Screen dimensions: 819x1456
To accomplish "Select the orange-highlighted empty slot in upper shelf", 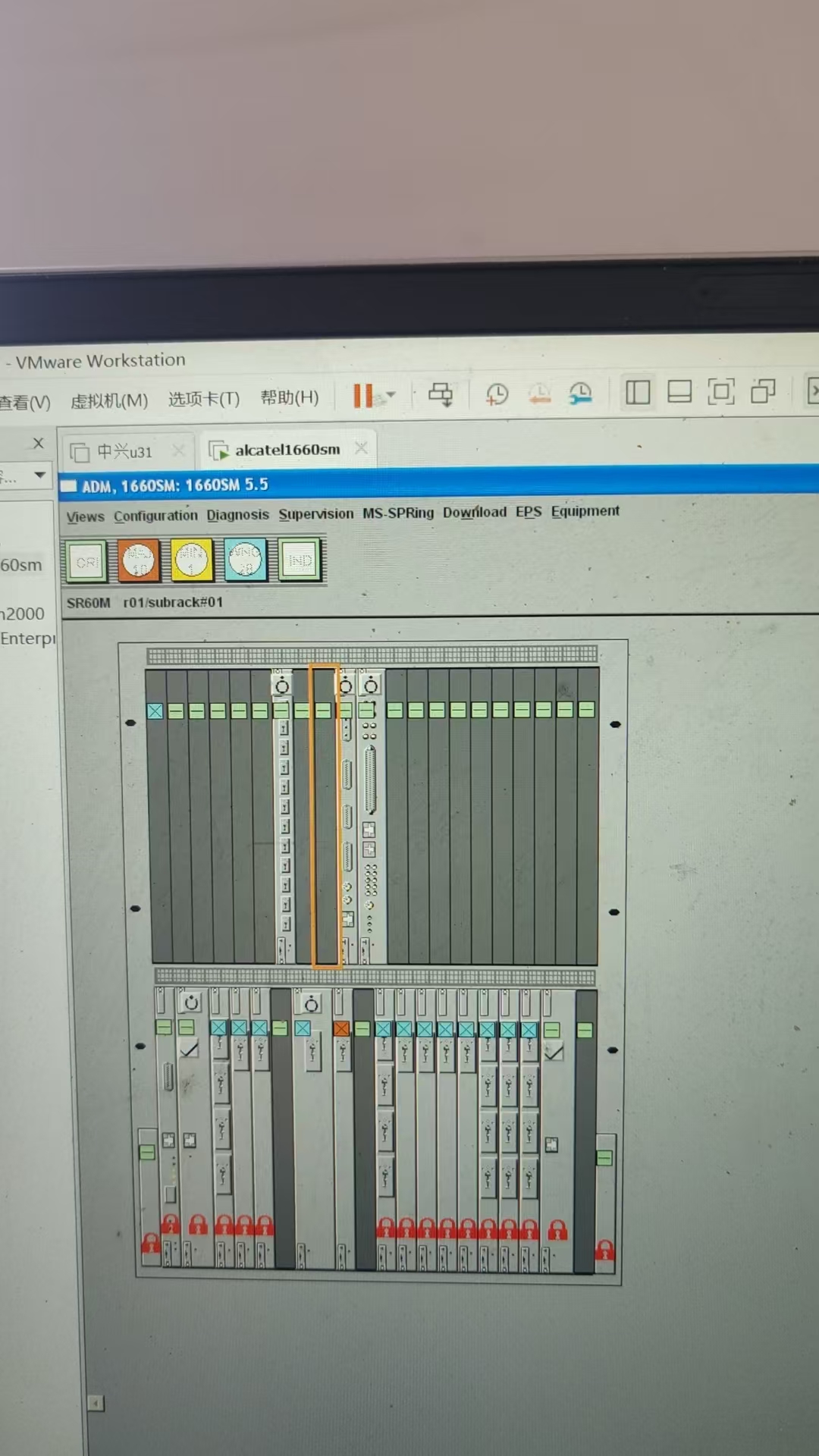I will click(325, 815).
